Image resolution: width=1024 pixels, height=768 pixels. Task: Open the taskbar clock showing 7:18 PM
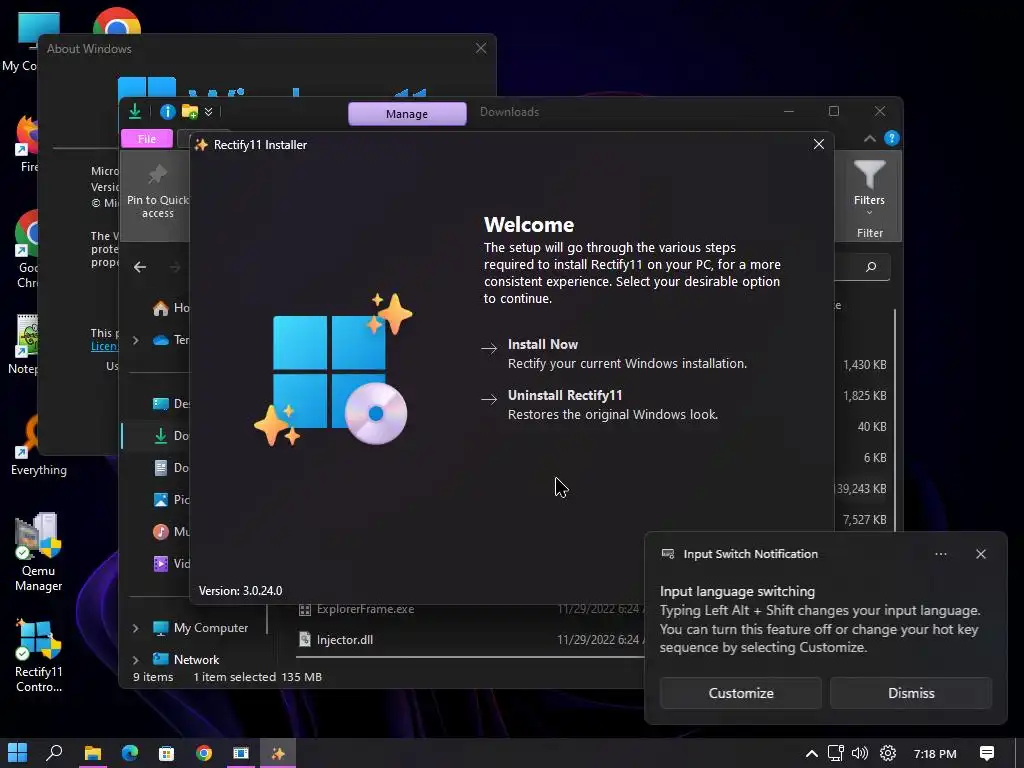(x=935, y=754)
